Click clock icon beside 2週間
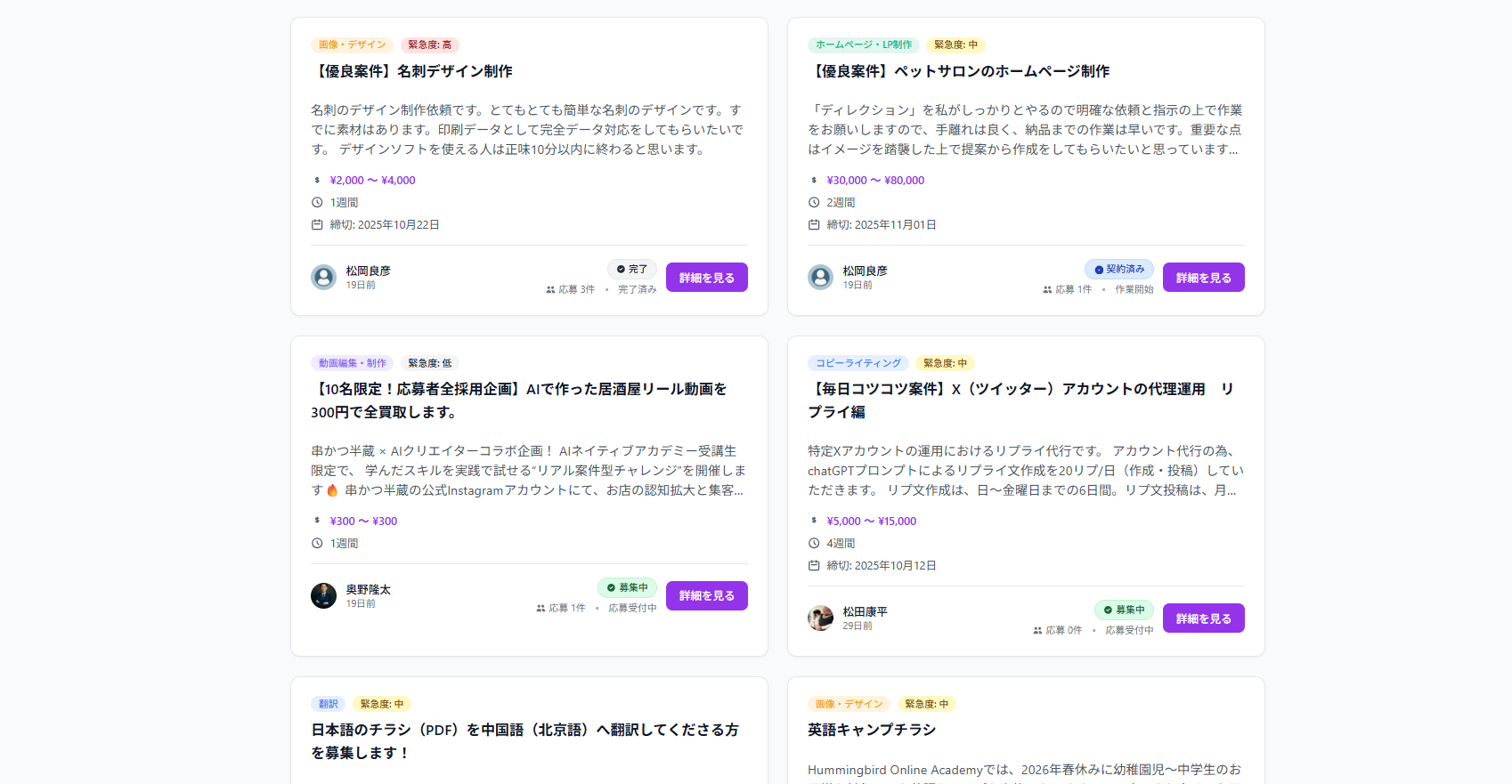This screenshot has height=784, width=1512. coord(814,202)
